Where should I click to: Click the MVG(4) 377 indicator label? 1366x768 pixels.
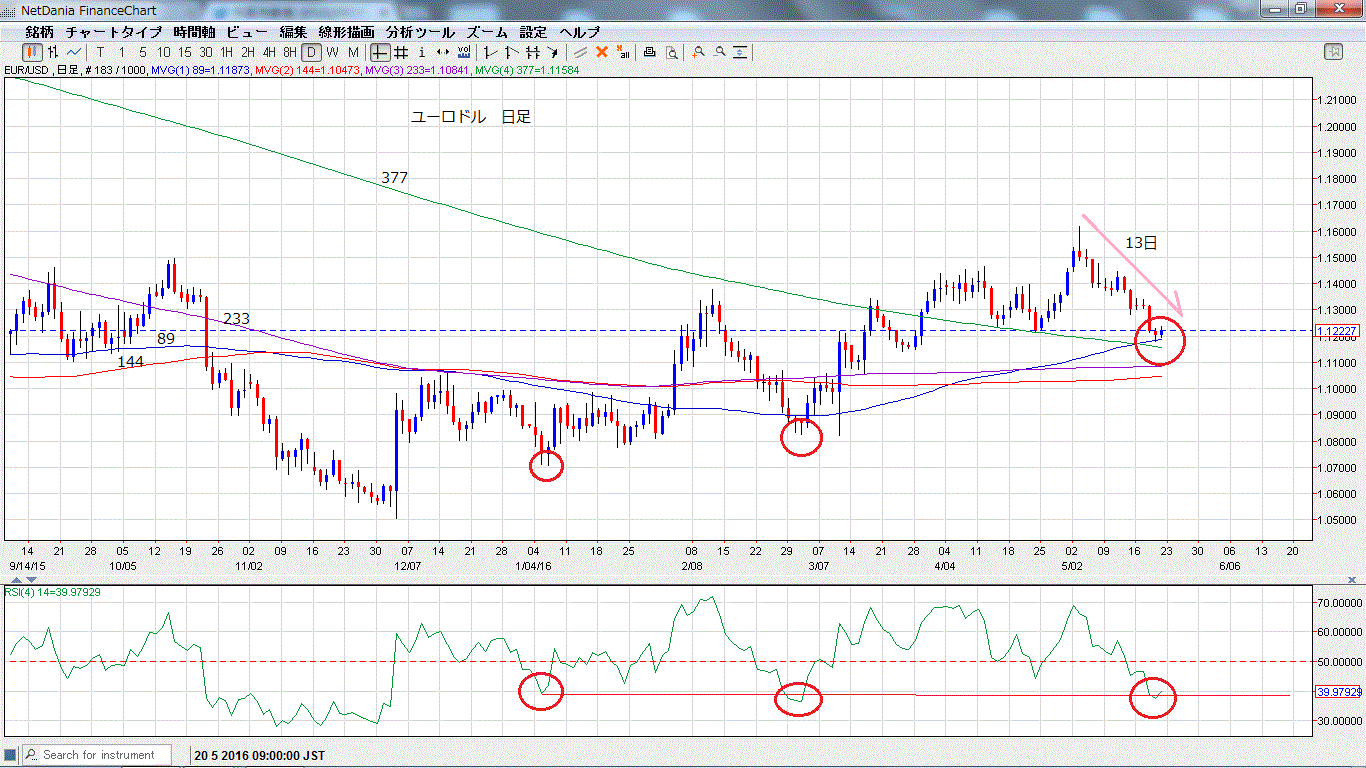527,70
